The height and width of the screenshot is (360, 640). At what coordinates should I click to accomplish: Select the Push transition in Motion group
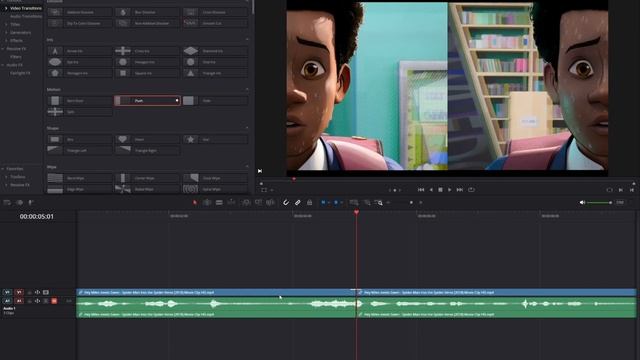tap(147, 100)
